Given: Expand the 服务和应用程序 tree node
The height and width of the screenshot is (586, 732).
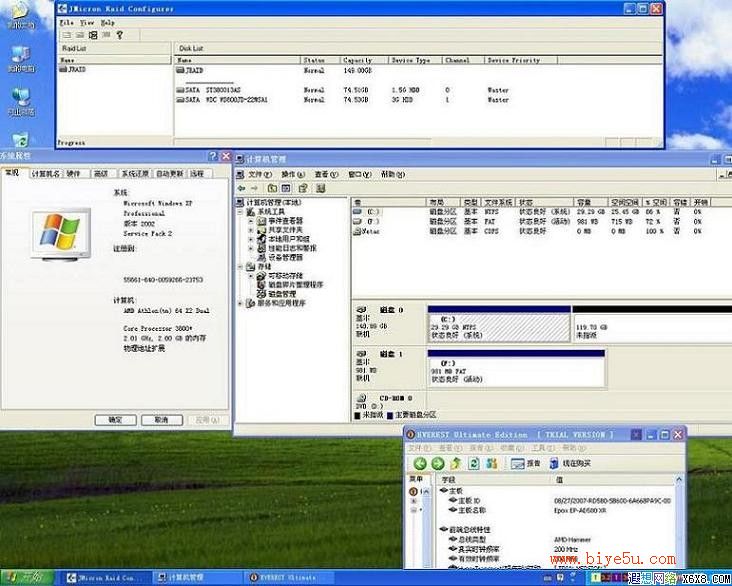Looking at the screenshot, I should click(240, 303).
